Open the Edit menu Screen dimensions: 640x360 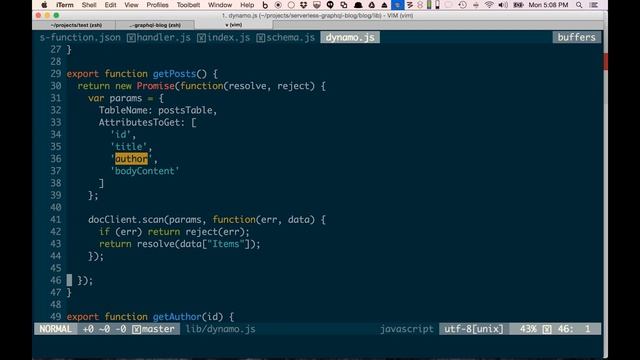pyautogui.click(x=110, y=5)
